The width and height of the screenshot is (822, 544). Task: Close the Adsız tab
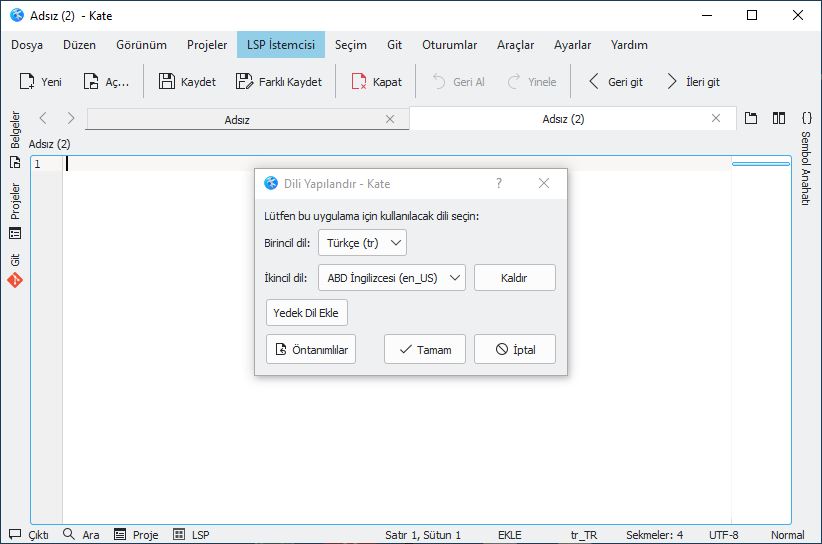tap(390, 119)
